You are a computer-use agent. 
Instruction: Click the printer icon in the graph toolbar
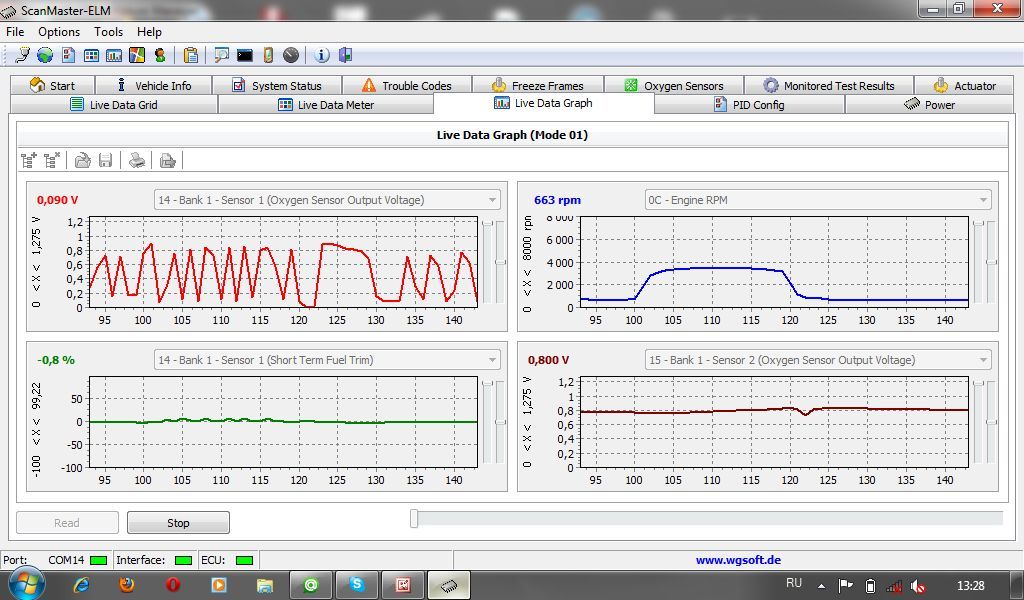(x=137, y=160)
